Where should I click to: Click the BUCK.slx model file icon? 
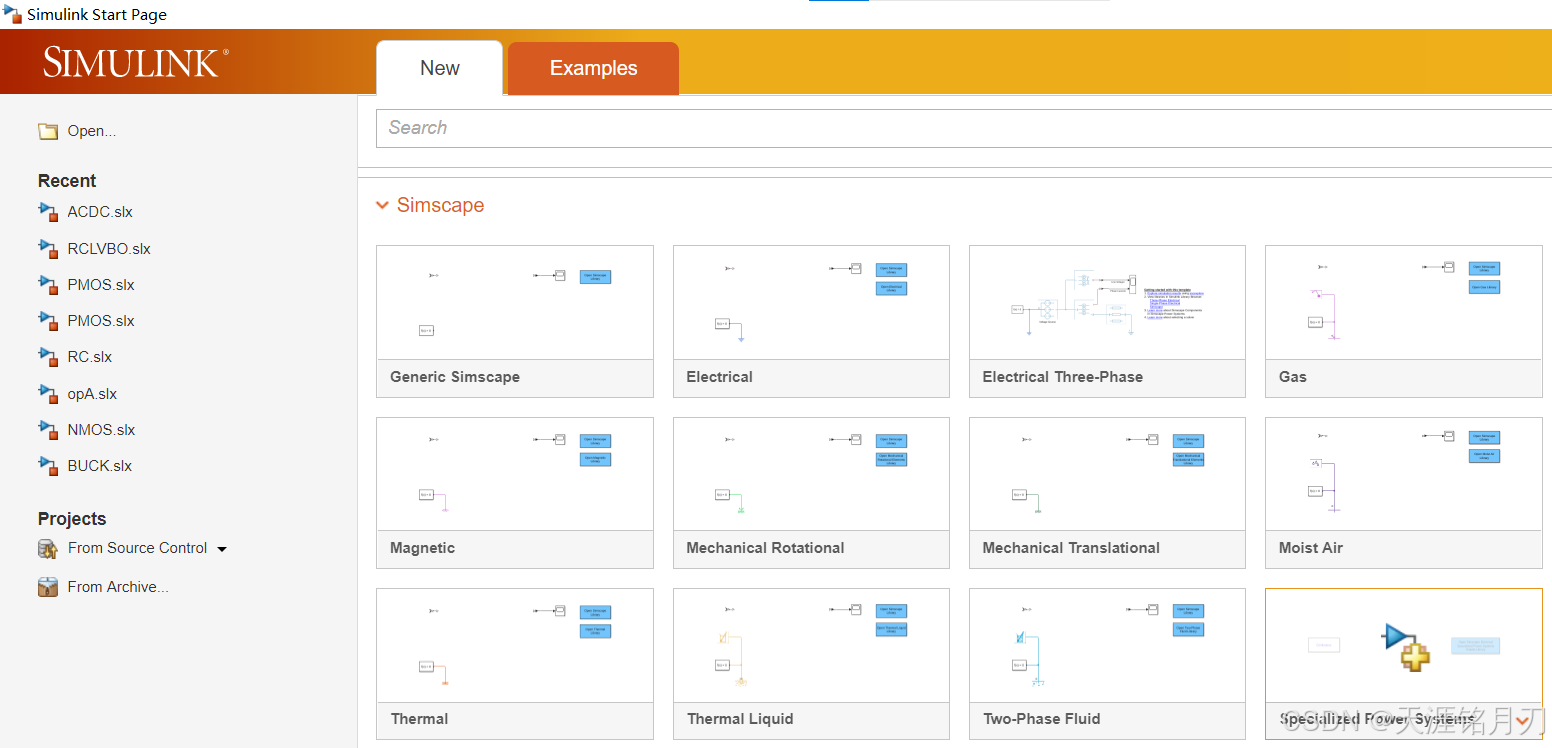pyautogui.click(x=49, y=466)
